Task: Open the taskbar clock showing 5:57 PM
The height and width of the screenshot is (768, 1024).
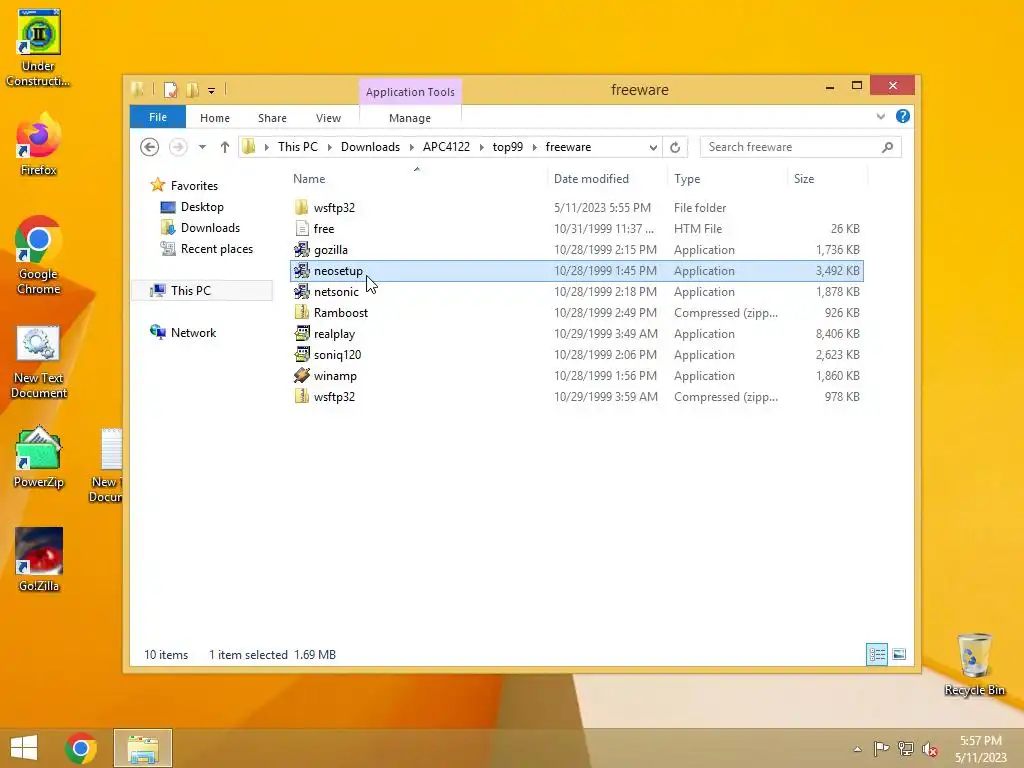Action: point(981,749)
